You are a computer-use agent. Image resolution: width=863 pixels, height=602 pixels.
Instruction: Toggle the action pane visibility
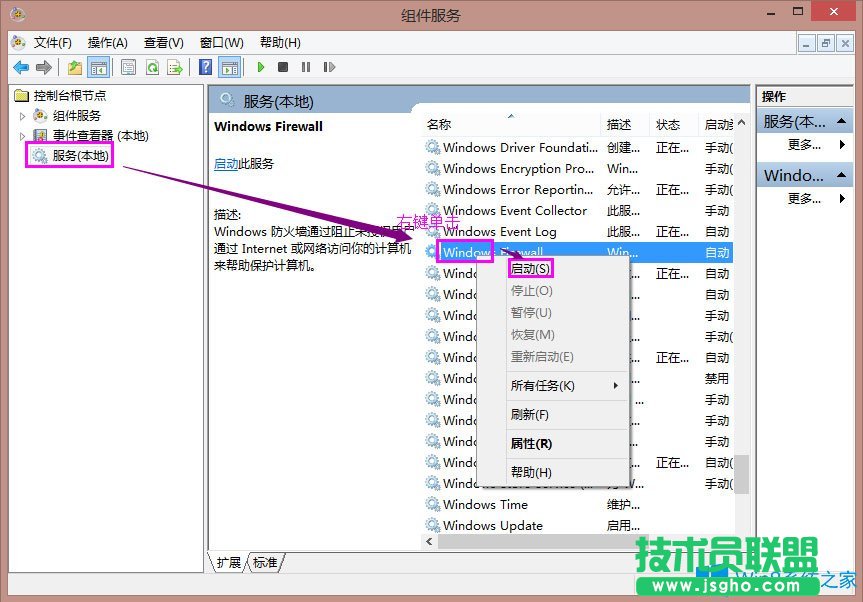tap(232, 67)
